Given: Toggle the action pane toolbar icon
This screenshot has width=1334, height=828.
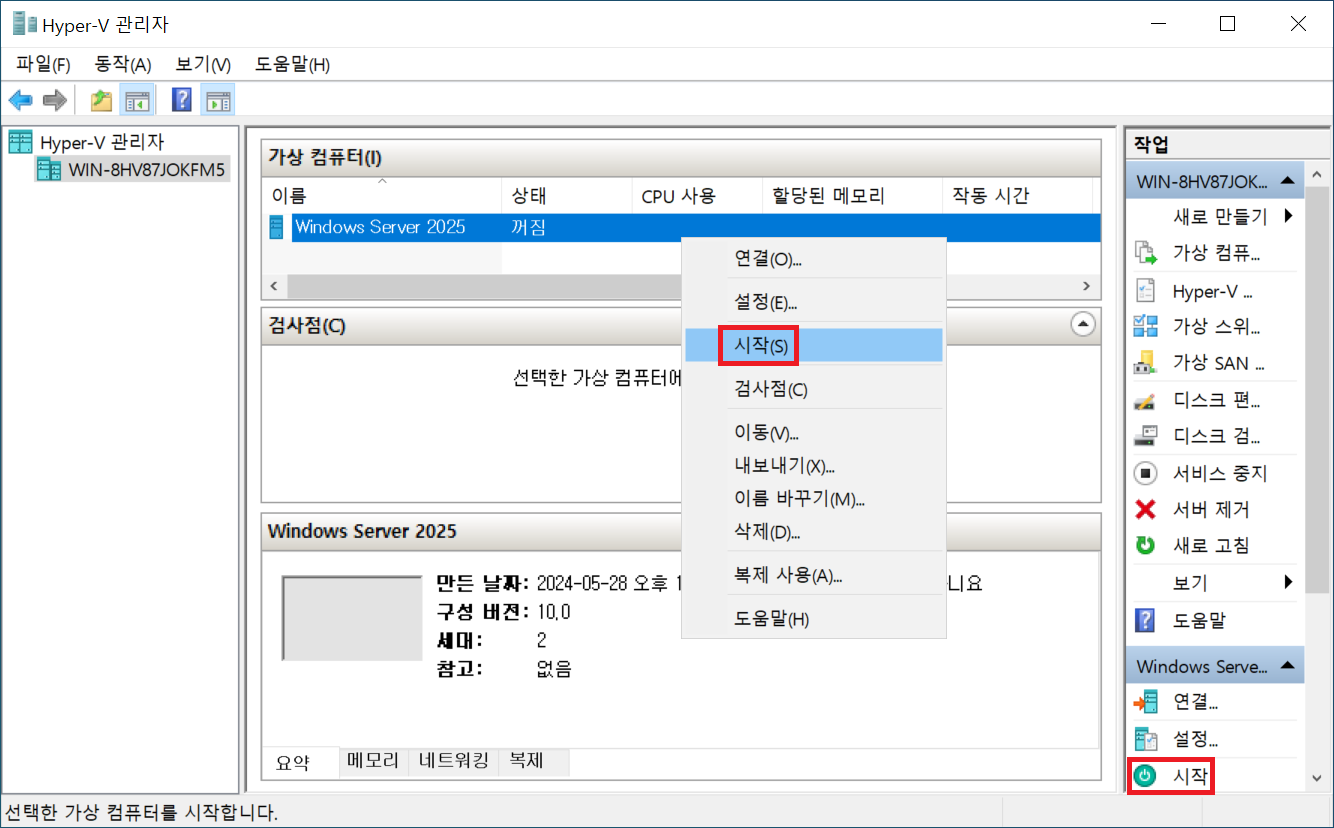Looking at the screenshot, I should point(217,100).
